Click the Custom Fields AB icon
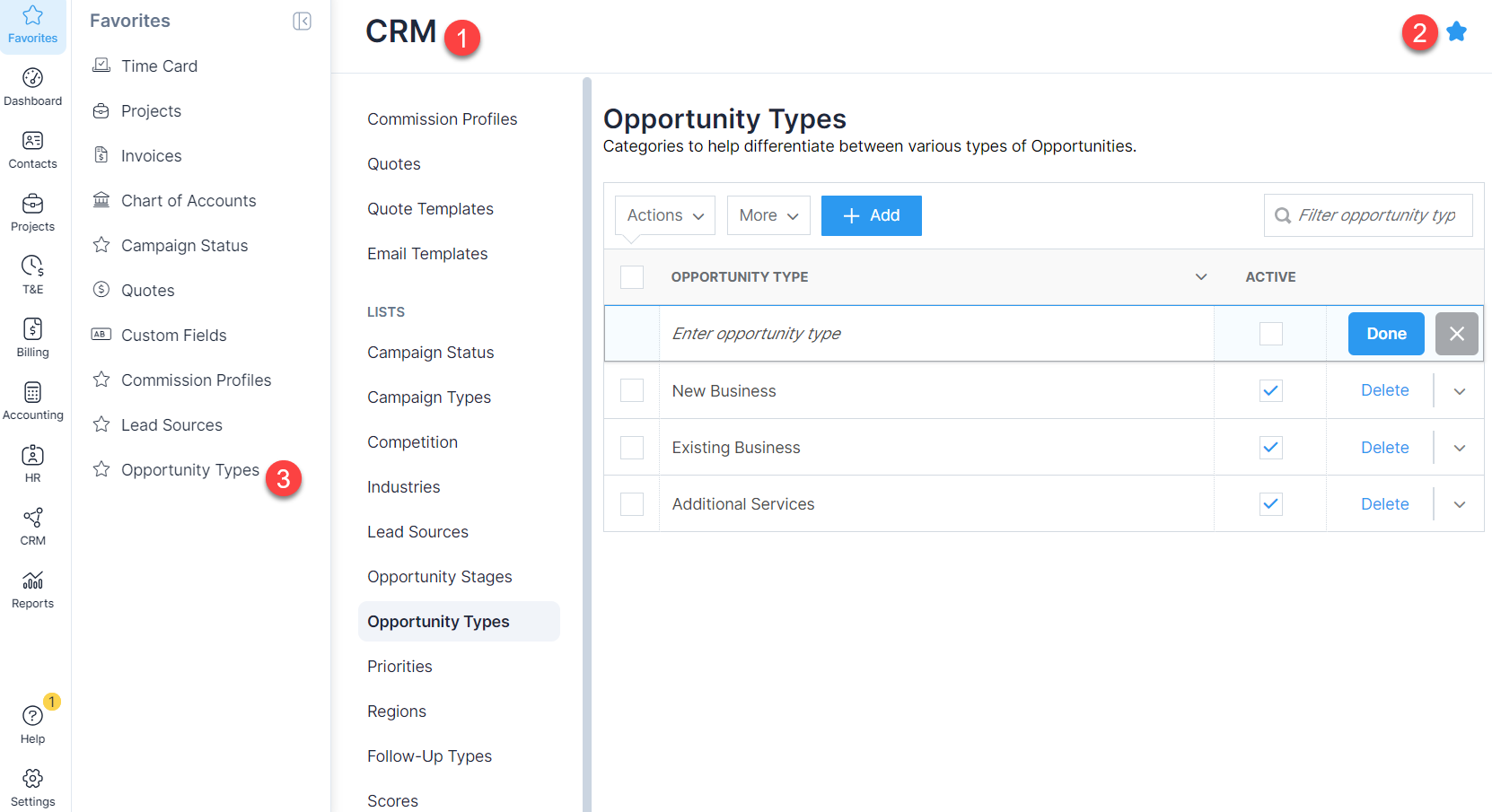Viewport: 1492px width, 812px height. (x=101, y=335)
